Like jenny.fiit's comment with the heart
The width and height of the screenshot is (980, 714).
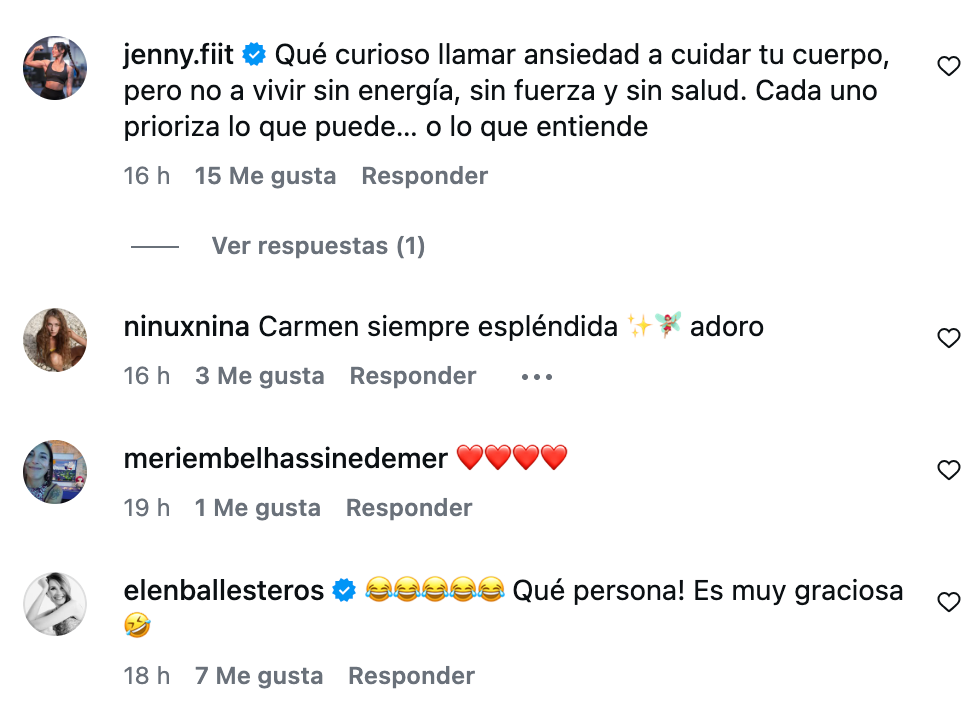click(948, 67)
